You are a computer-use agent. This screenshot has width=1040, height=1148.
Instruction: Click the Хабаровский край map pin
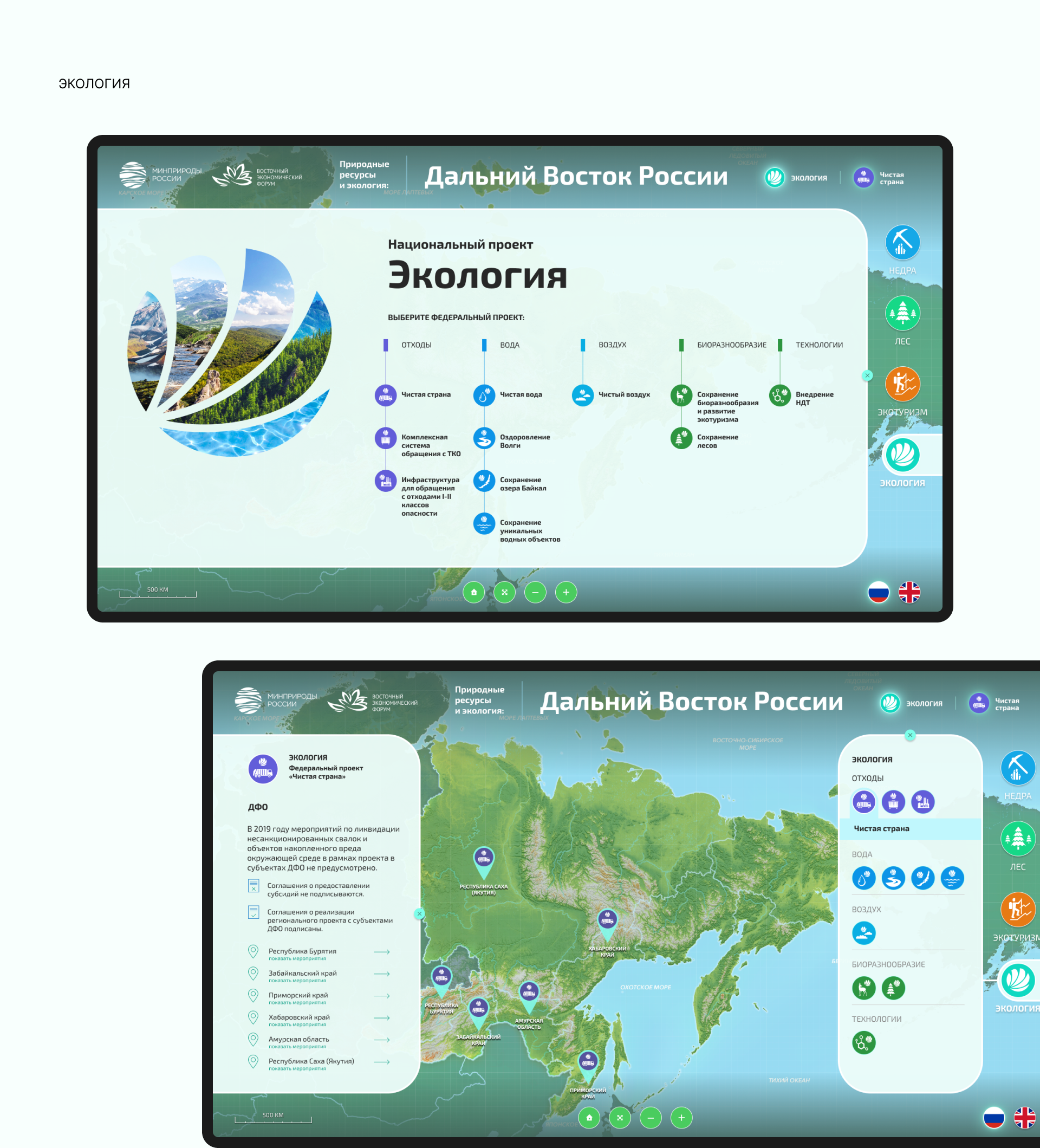click(x=607, y=921)
